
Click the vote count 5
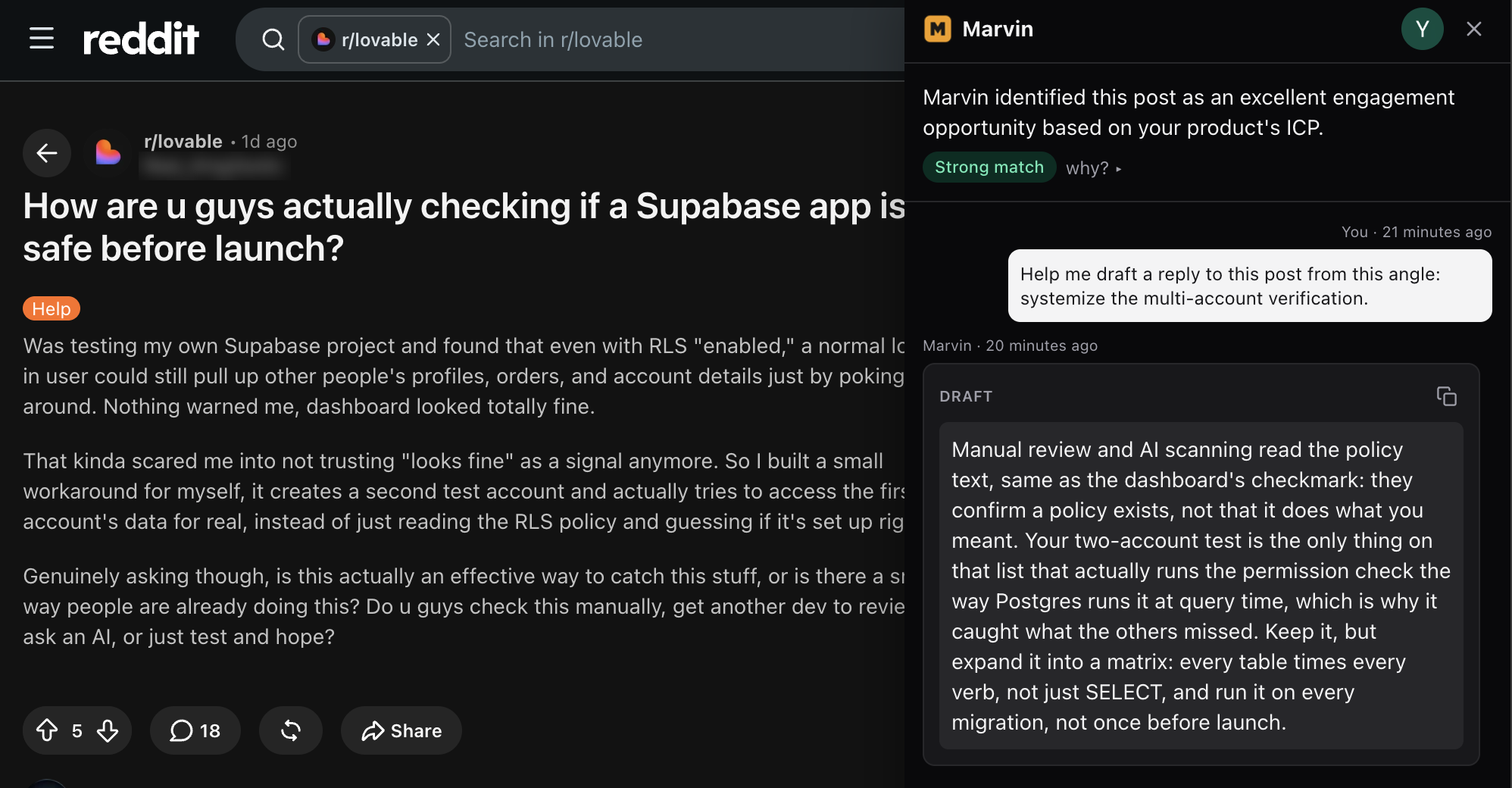(77, 730)
